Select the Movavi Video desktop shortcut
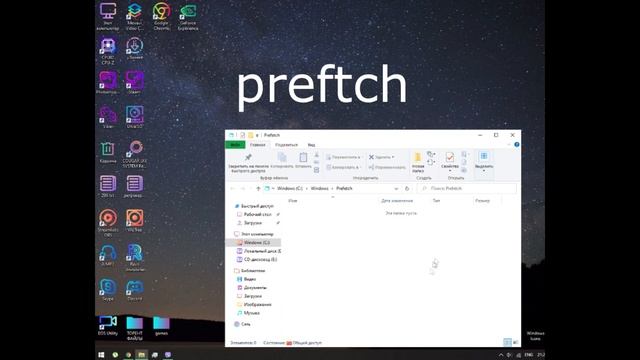This screenshot has width=640, height=360. pos(134,16)
